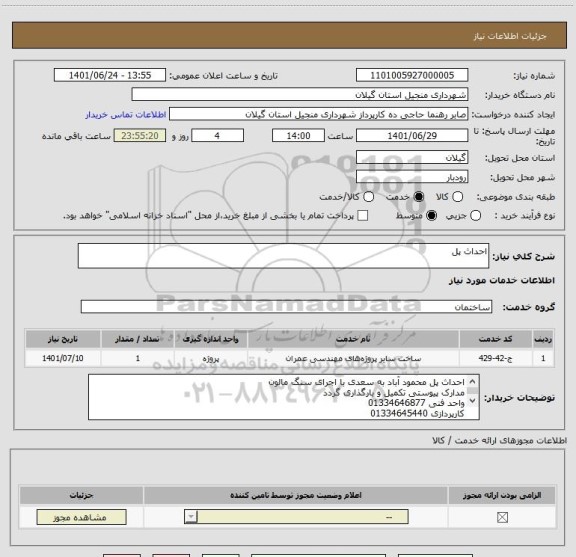576x557 pixels.
Task: Click the request creator name field
Action: coord(318,114)
